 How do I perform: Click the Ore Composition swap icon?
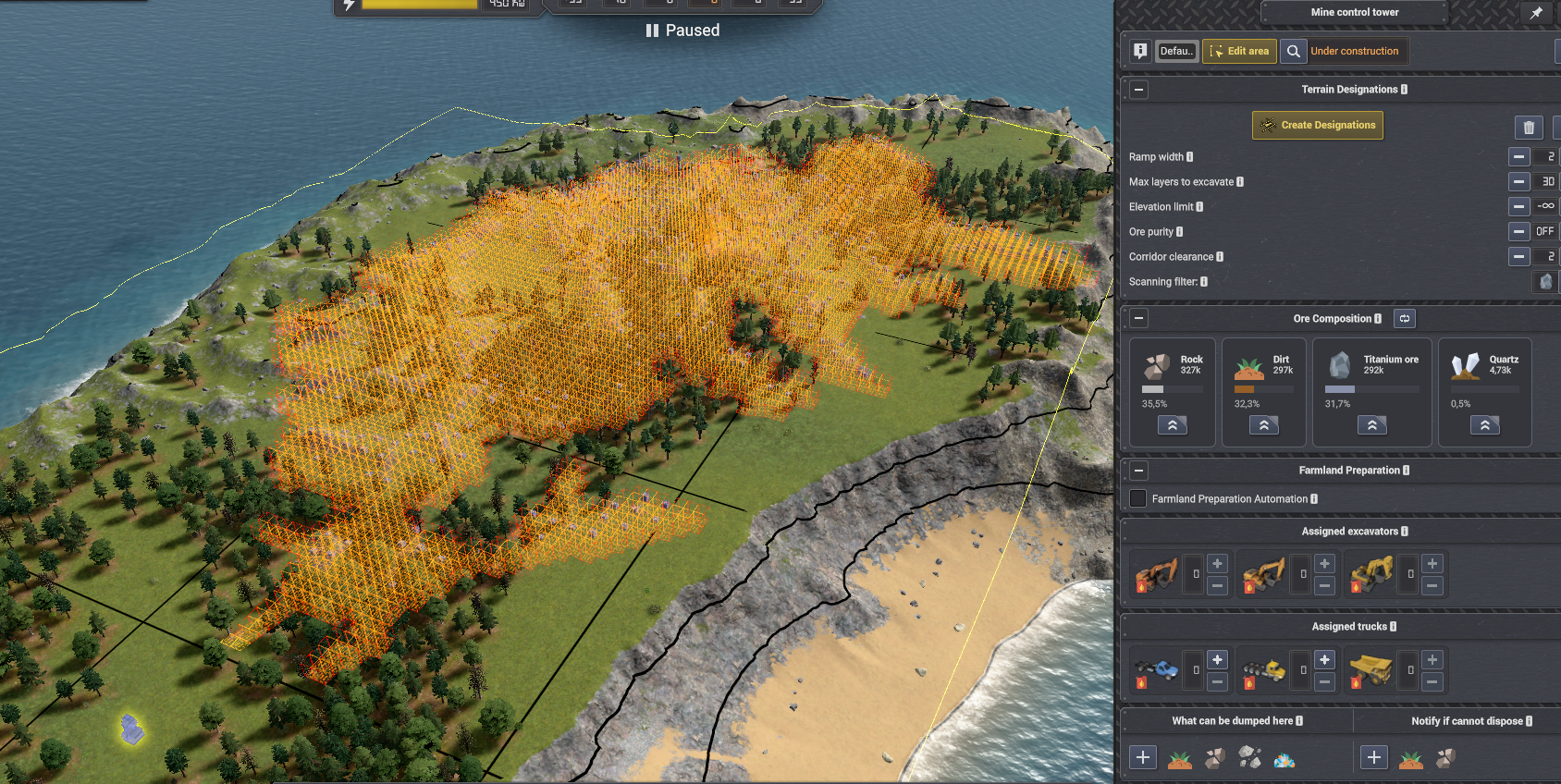click(x=1404, y=319)
